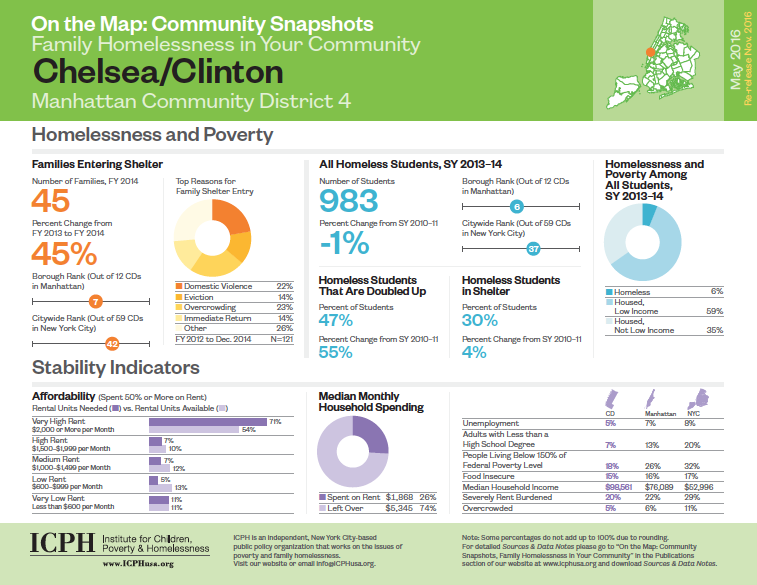The height and width of the screenshot is (585, 757).
Task: Click the Domestic Violence legend color swatch
Action: point(178,287)
